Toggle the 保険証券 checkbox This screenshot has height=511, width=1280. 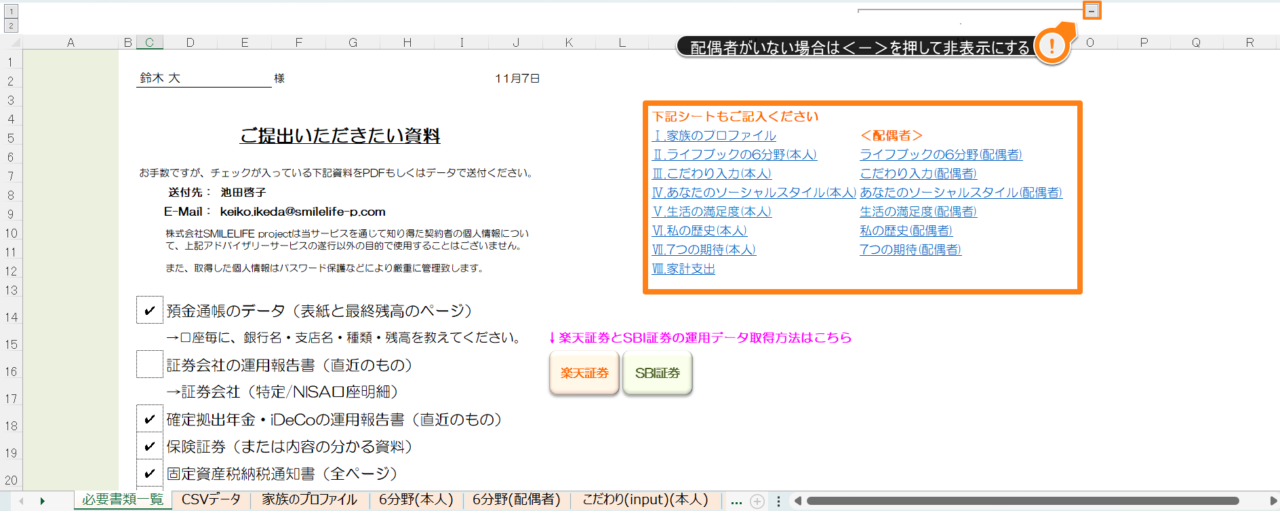coord(149,446)
